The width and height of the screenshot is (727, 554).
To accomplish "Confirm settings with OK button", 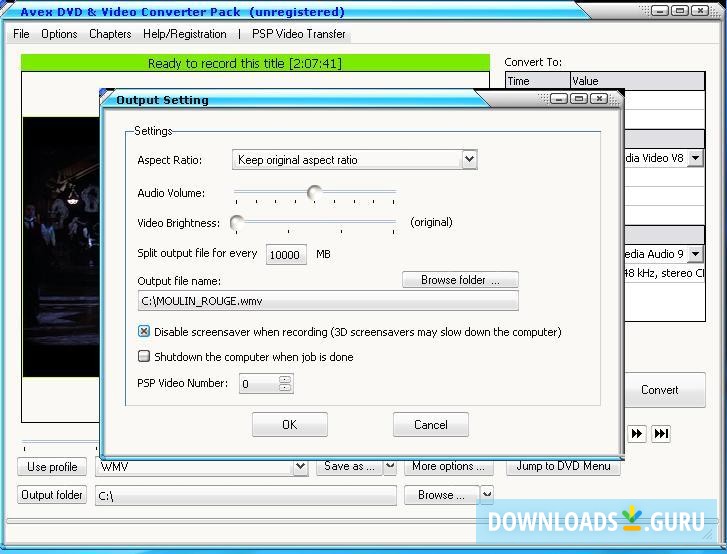I will pos(290,424).
